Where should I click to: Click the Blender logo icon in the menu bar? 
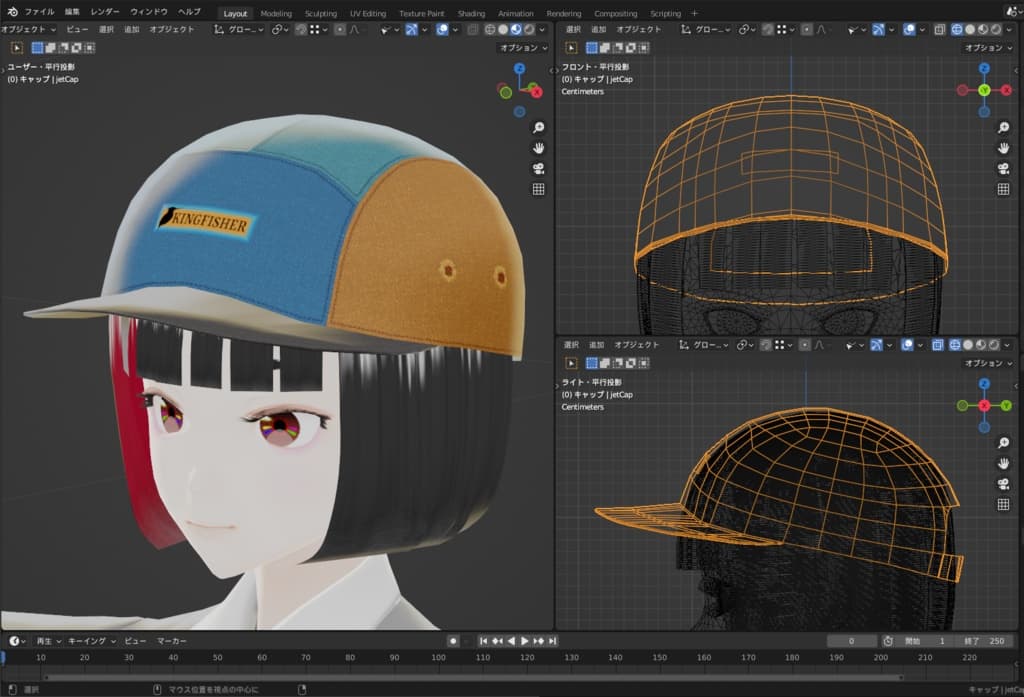12,12
